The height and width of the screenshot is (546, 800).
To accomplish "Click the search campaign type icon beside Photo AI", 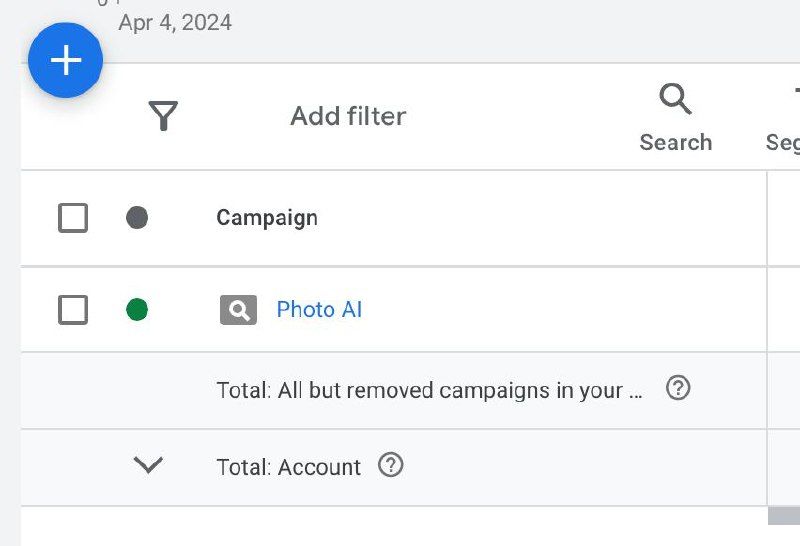I will point(238,310).
